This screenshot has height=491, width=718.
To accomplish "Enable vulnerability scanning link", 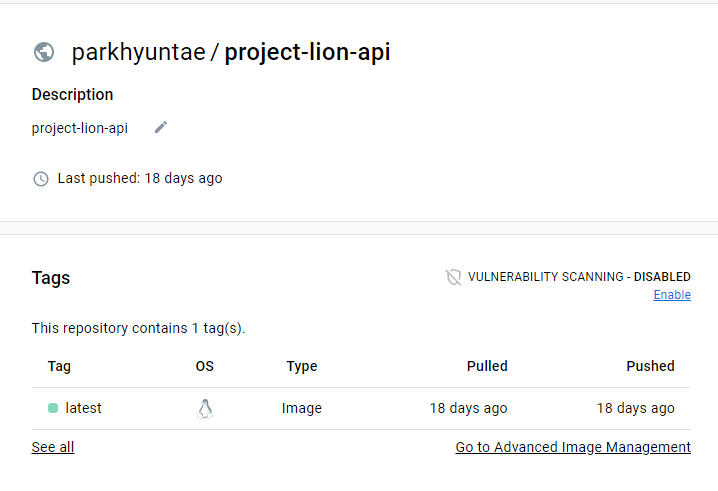I will [x=672, y=295].
